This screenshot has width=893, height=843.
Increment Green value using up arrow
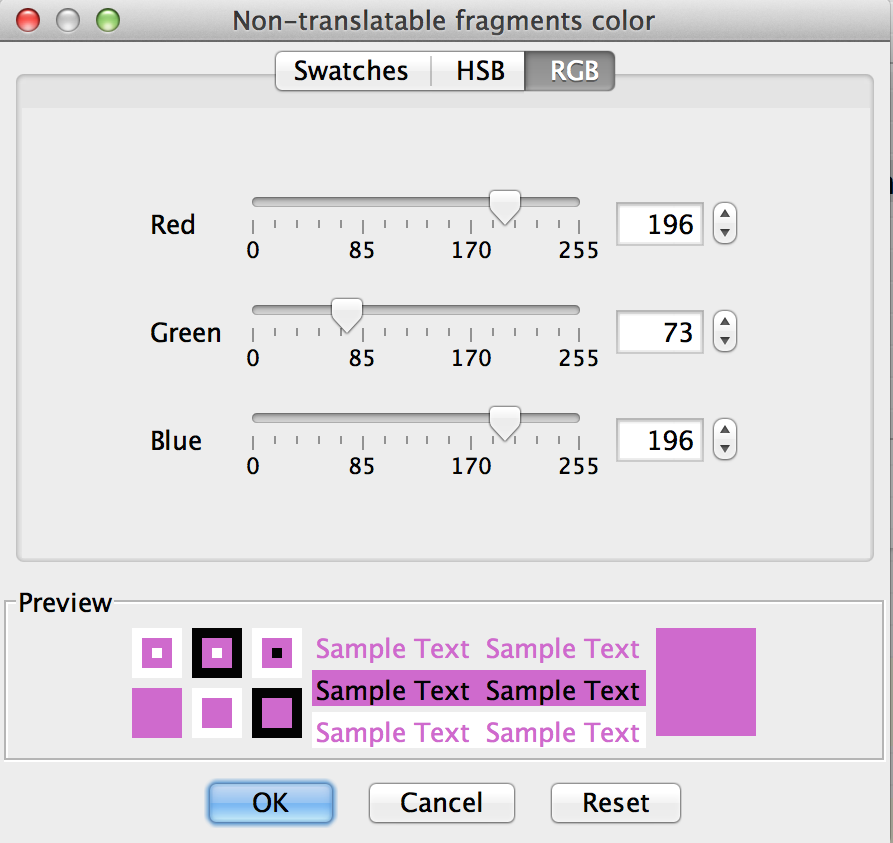726,322
